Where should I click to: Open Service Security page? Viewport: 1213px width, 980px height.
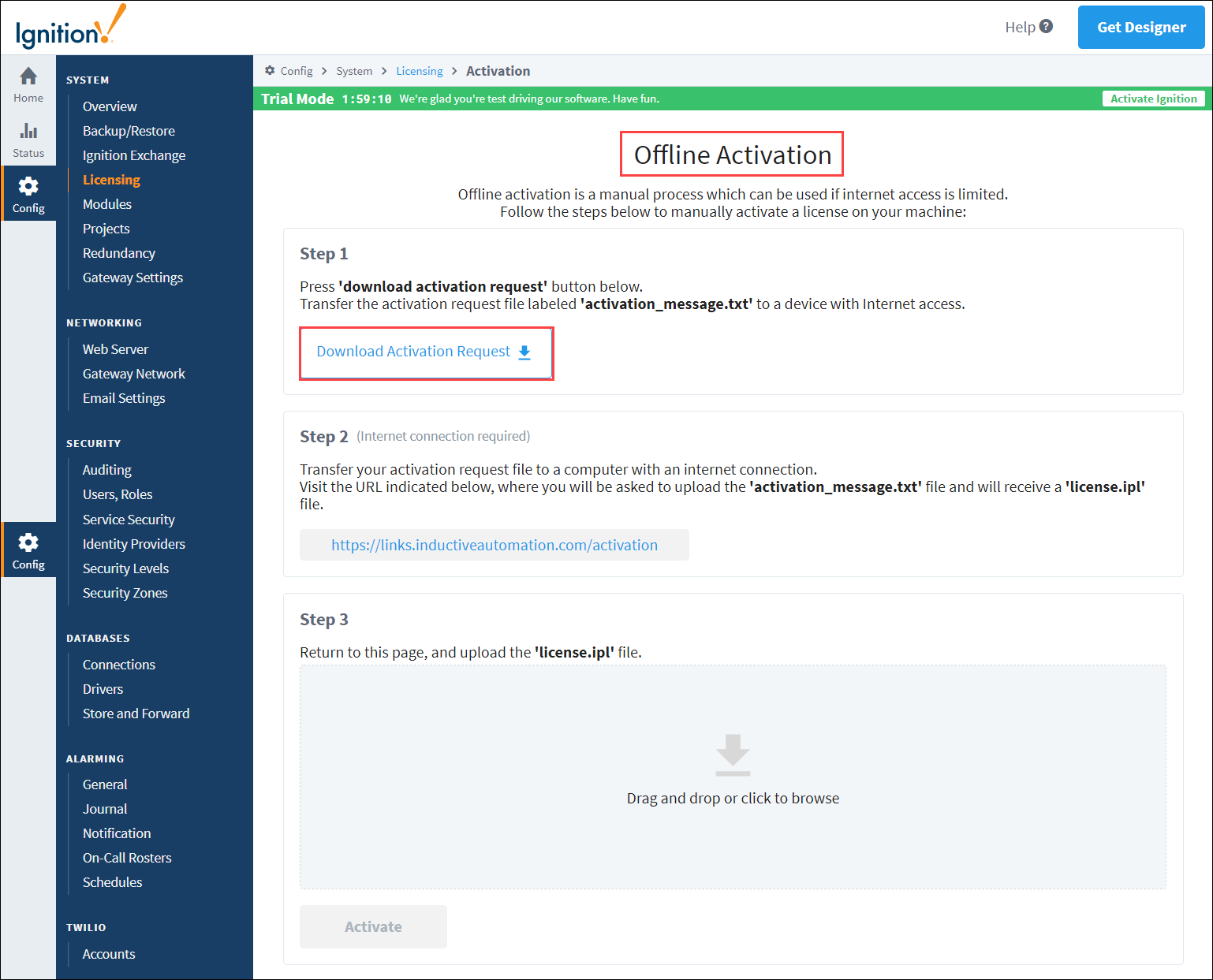tap(129, 520)
